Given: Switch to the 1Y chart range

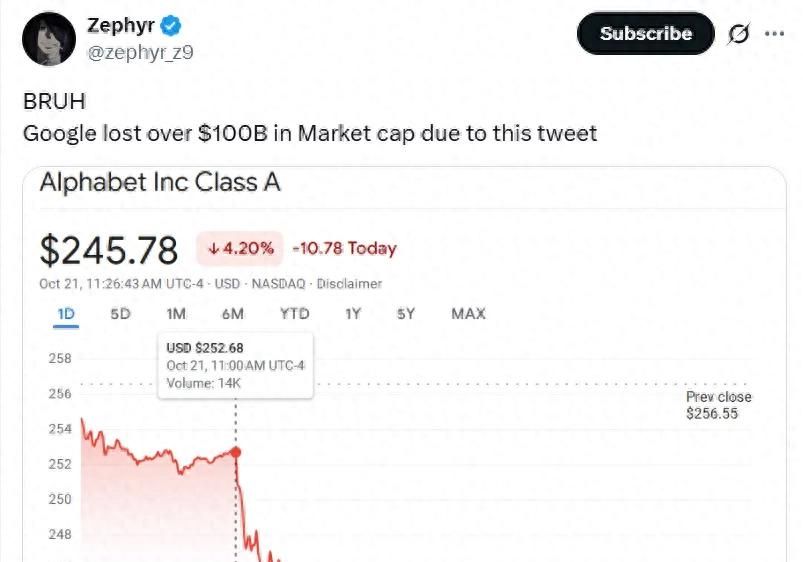Looking at the screenshot, I should pos(353,314).
